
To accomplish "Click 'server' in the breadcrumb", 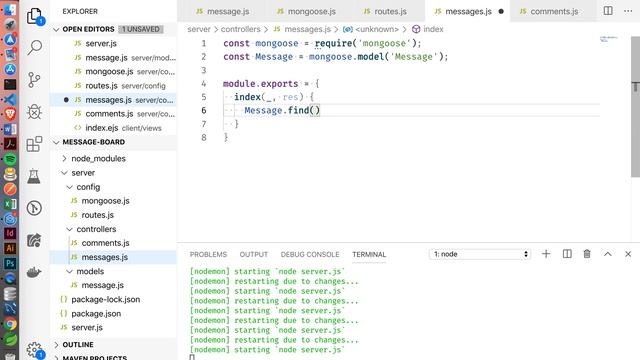I will (199, 29).
